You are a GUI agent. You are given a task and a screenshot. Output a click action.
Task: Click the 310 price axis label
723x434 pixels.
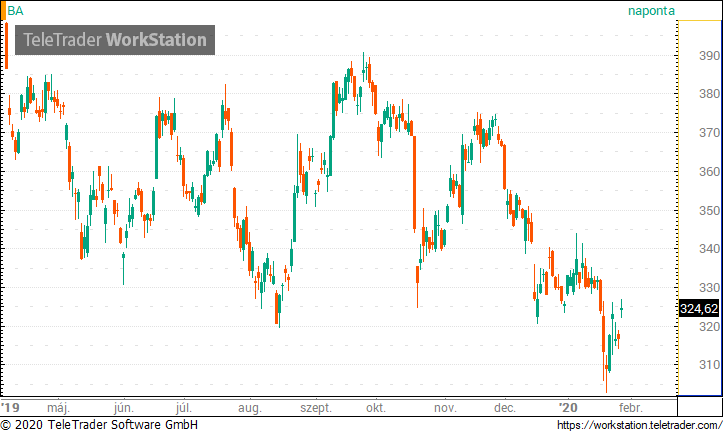pos(709,364)
